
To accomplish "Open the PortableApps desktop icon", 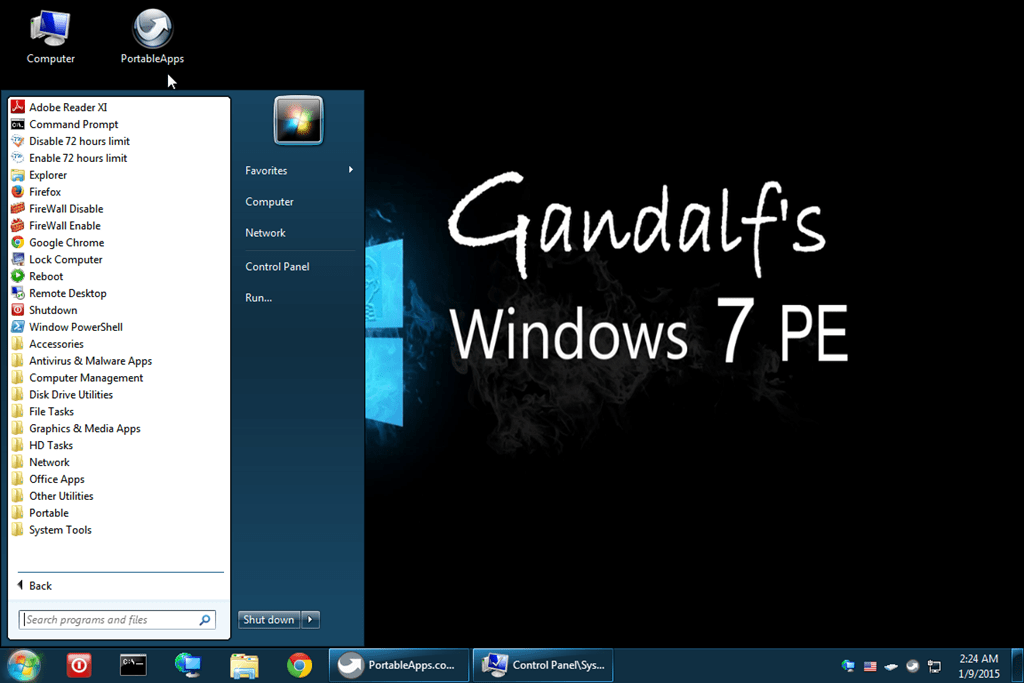I will coord(152,37).
